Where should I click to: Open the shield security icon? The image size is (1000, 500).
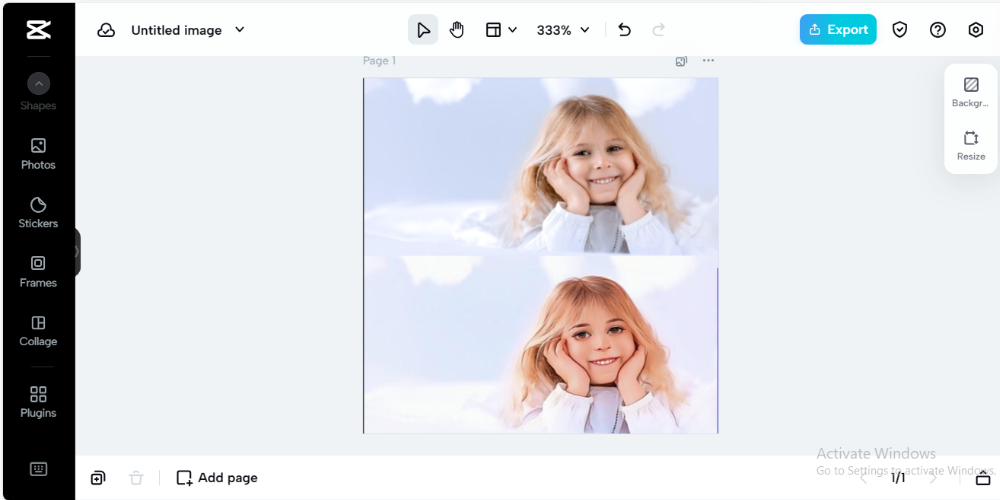(x=899, y=29)
